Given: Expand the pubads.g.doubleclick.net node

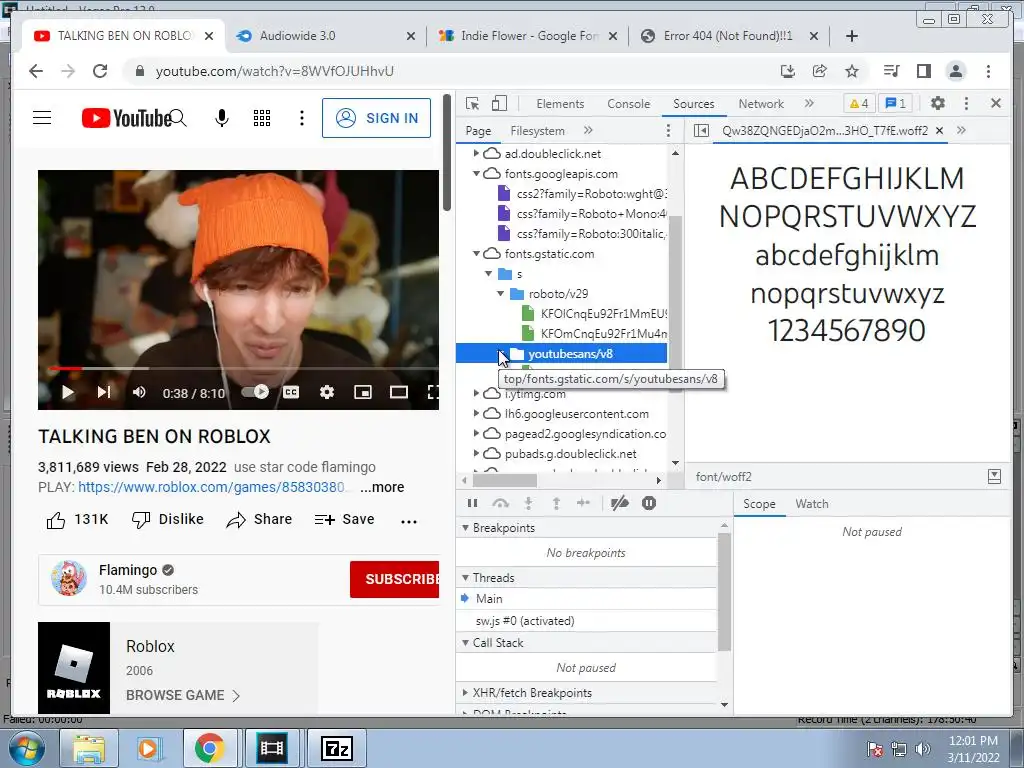Looking at the screenshot, I should point(476,453).
